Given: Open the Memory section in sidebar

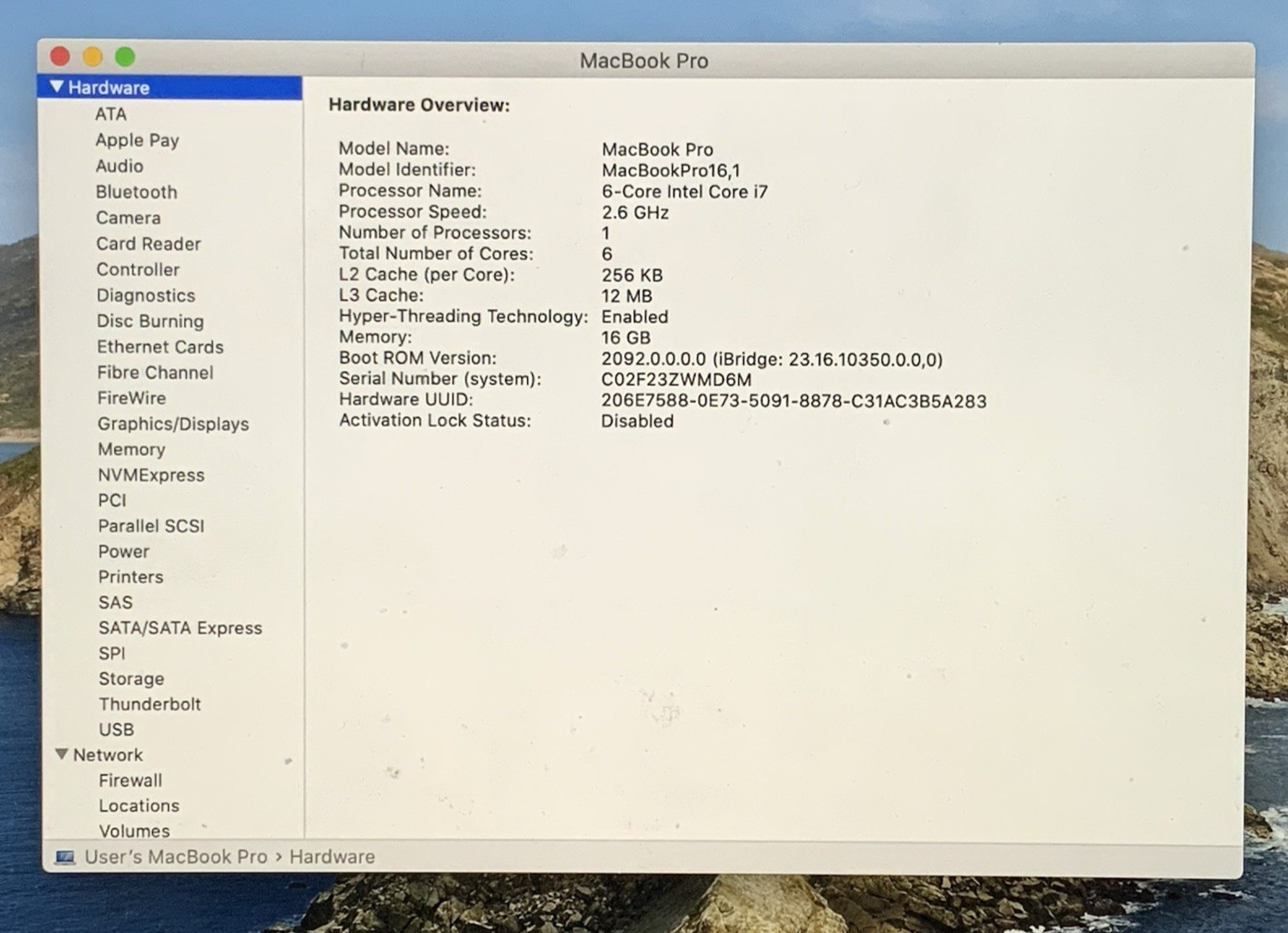Looking at the screenshot, I should click(x=131, y=450).
